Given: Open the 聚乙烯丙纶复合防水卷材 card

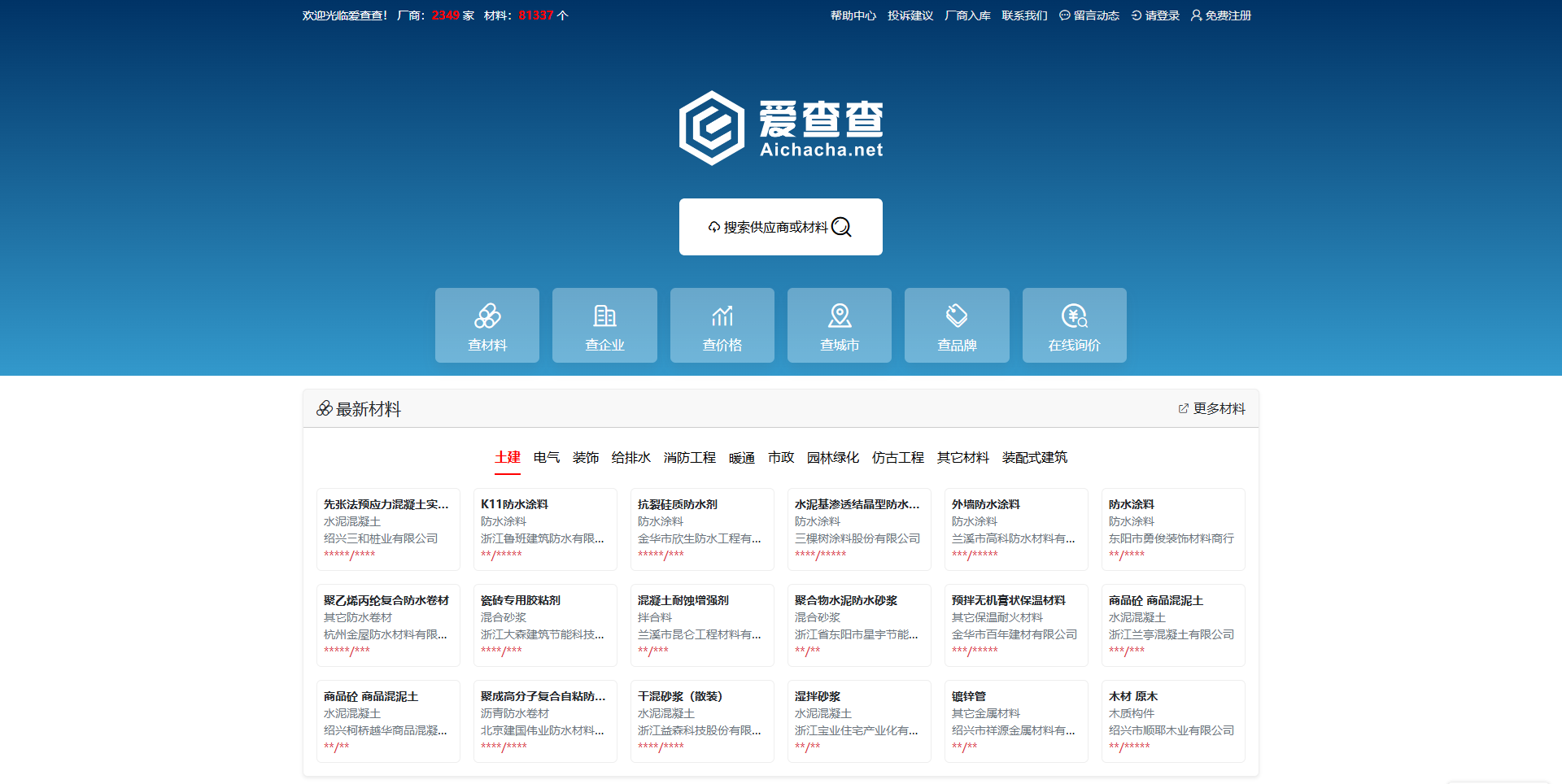Looking at the screenshot, I should (388, 625).
